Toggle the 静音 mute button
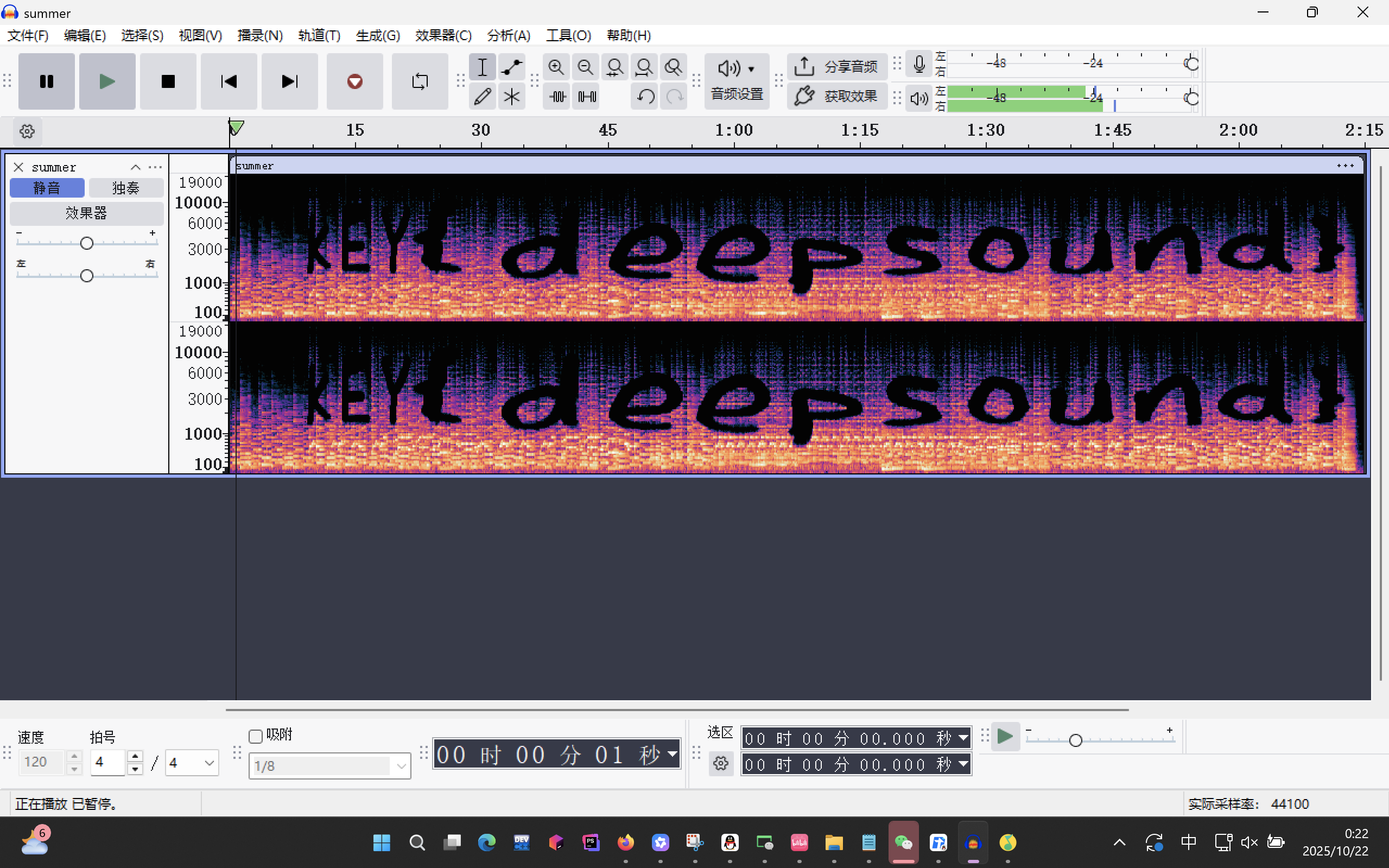This screenshot has height=868, width=1389. coord(47,188)
